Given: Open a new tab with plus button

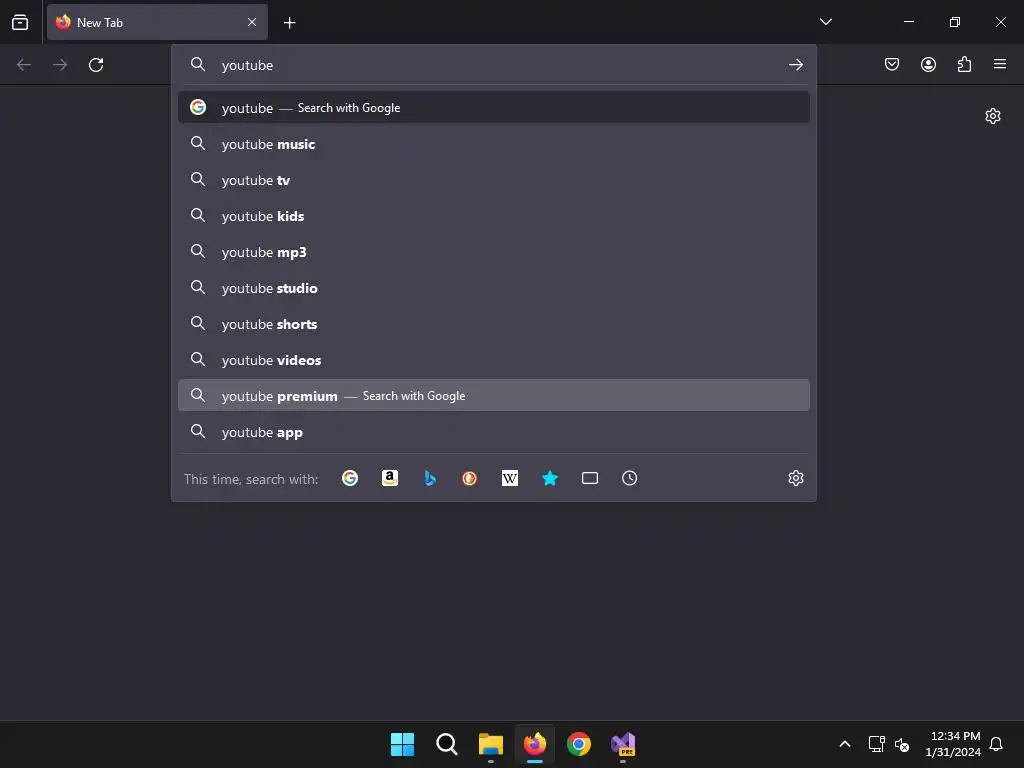Looking at the screenshot, I should click(289, 23).
